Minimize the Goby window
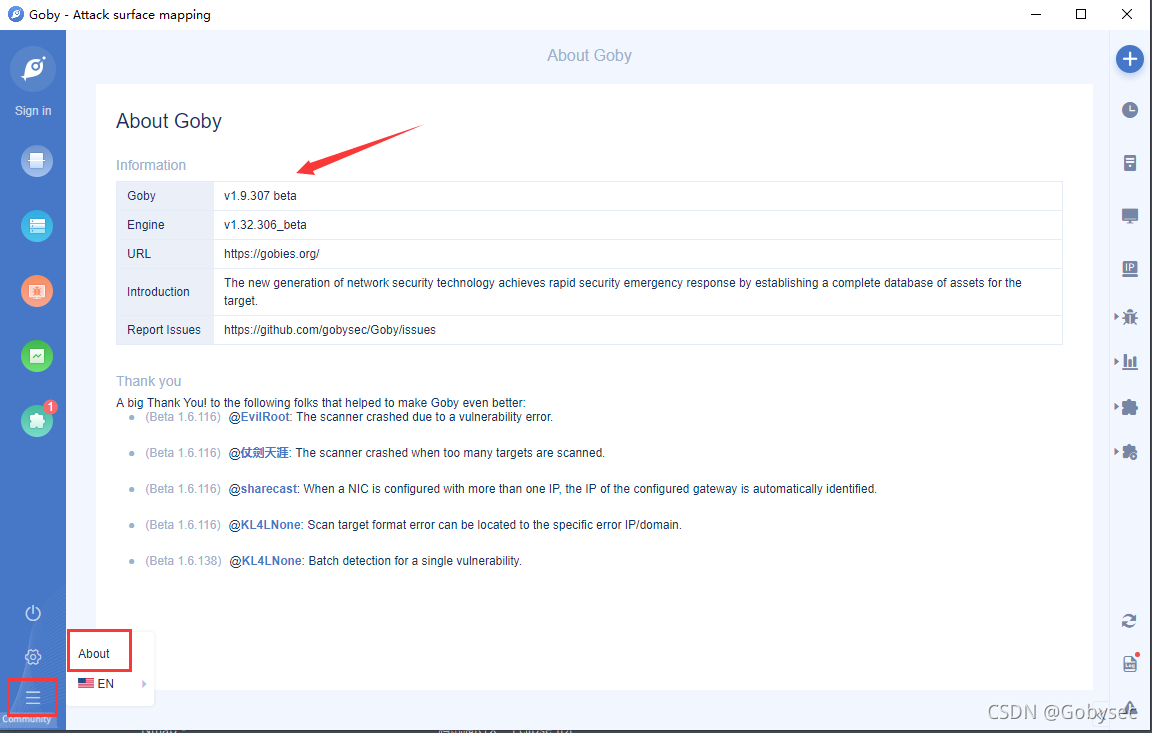The image size is (1152, 733). coord(1036,14)
